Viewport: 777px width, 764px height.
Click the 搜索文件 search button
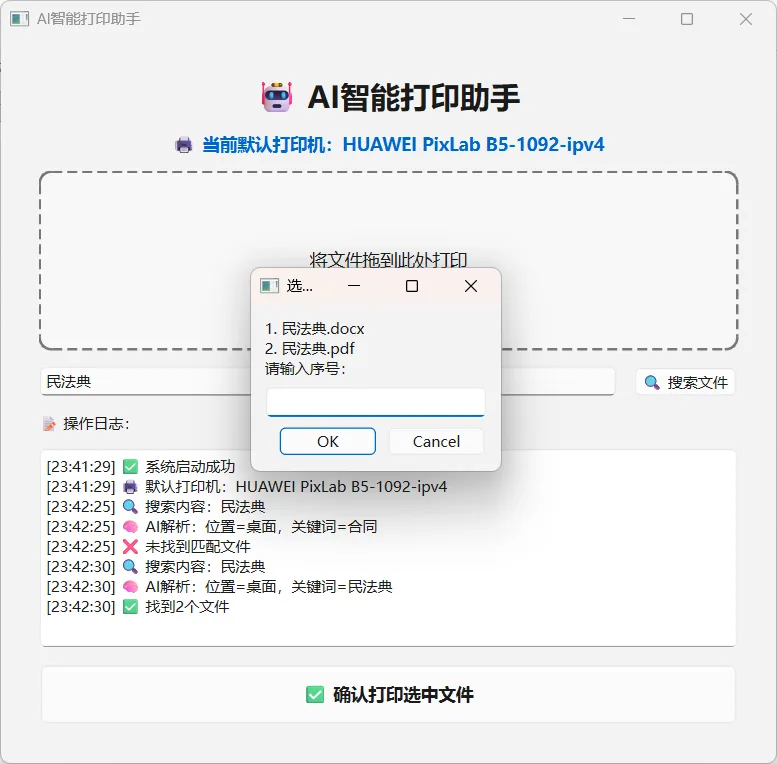(x=685, y=382)
